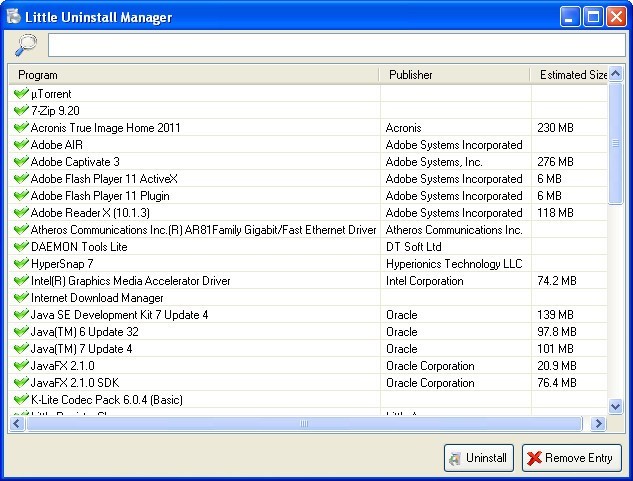The height and width of the screenshot is (481, 633).
Task: Click the 74.2 MB size cell
Action: (557, 281)
